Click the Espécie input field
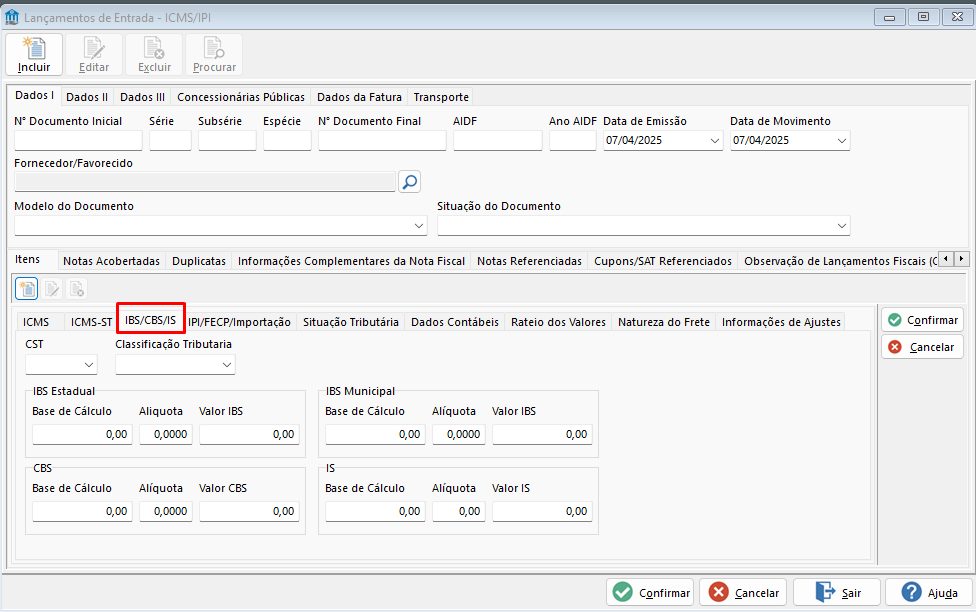 [x=287, y=141]
